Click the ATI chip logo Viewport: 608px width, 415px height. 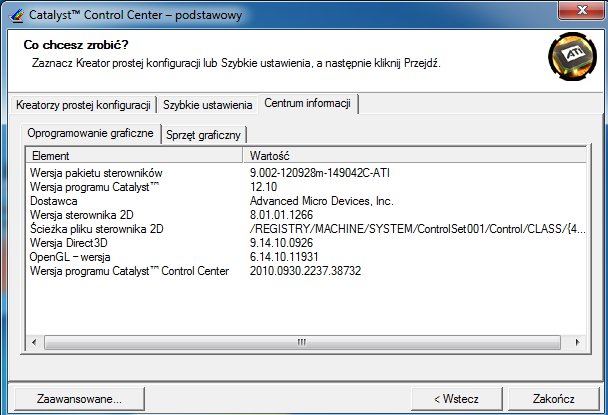[572, 56]
